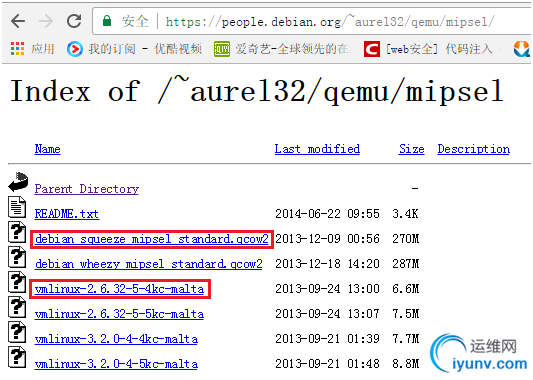The height and width of the screenshot is (380, 533).
Task: Download the vmlinux-3.2.0-4-4kc-malta kernel
Action: (x=116, y=339)
